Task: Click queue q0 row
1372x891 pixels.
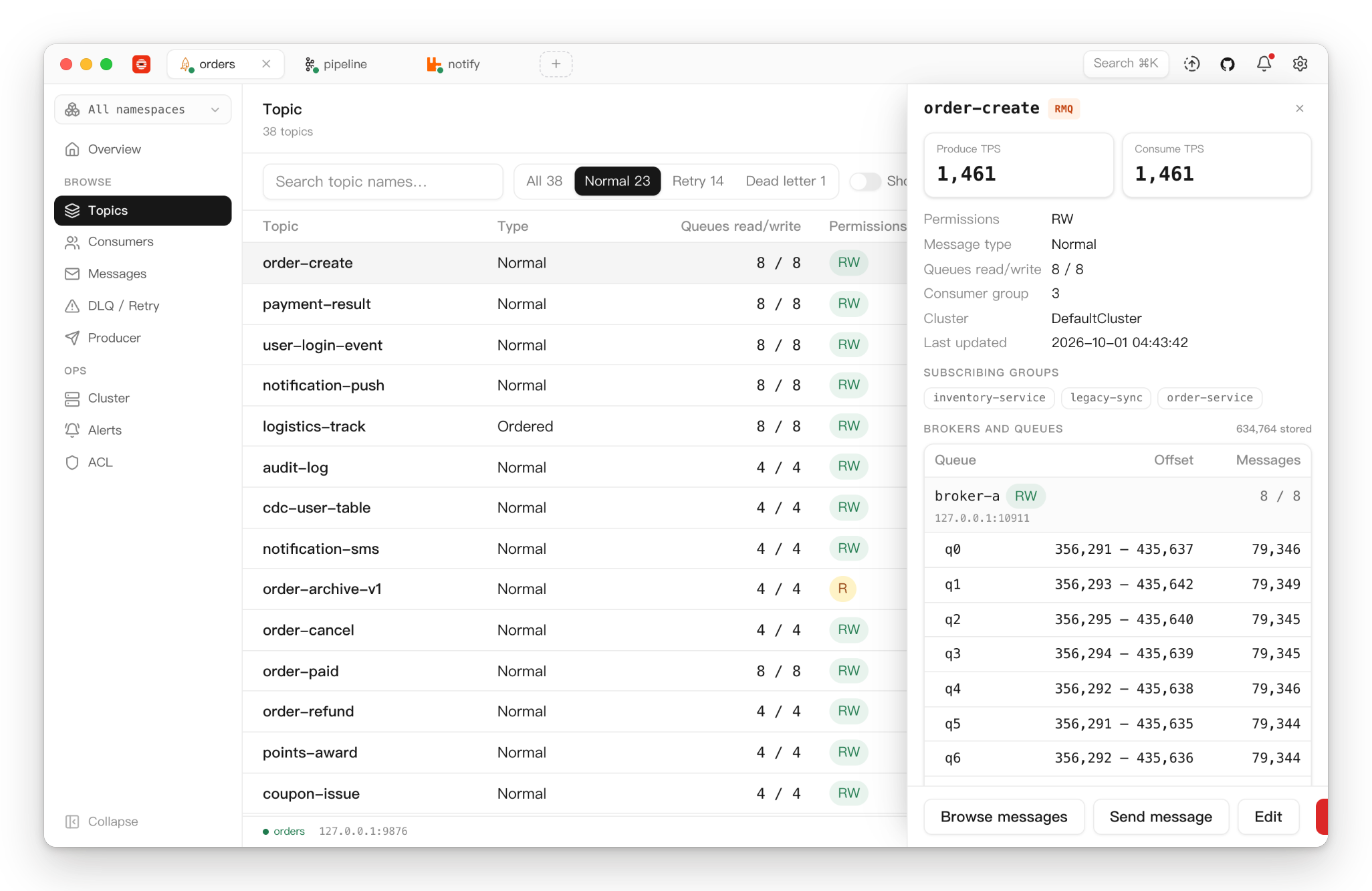Action: click(1117, 550)
